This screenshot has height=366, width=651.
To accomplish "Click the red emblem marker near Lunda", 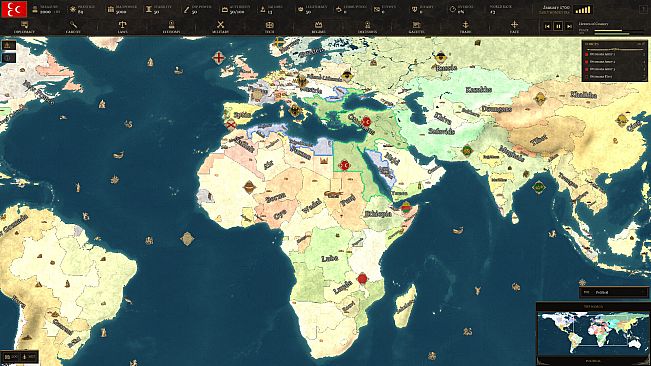I will click(362, 278).
